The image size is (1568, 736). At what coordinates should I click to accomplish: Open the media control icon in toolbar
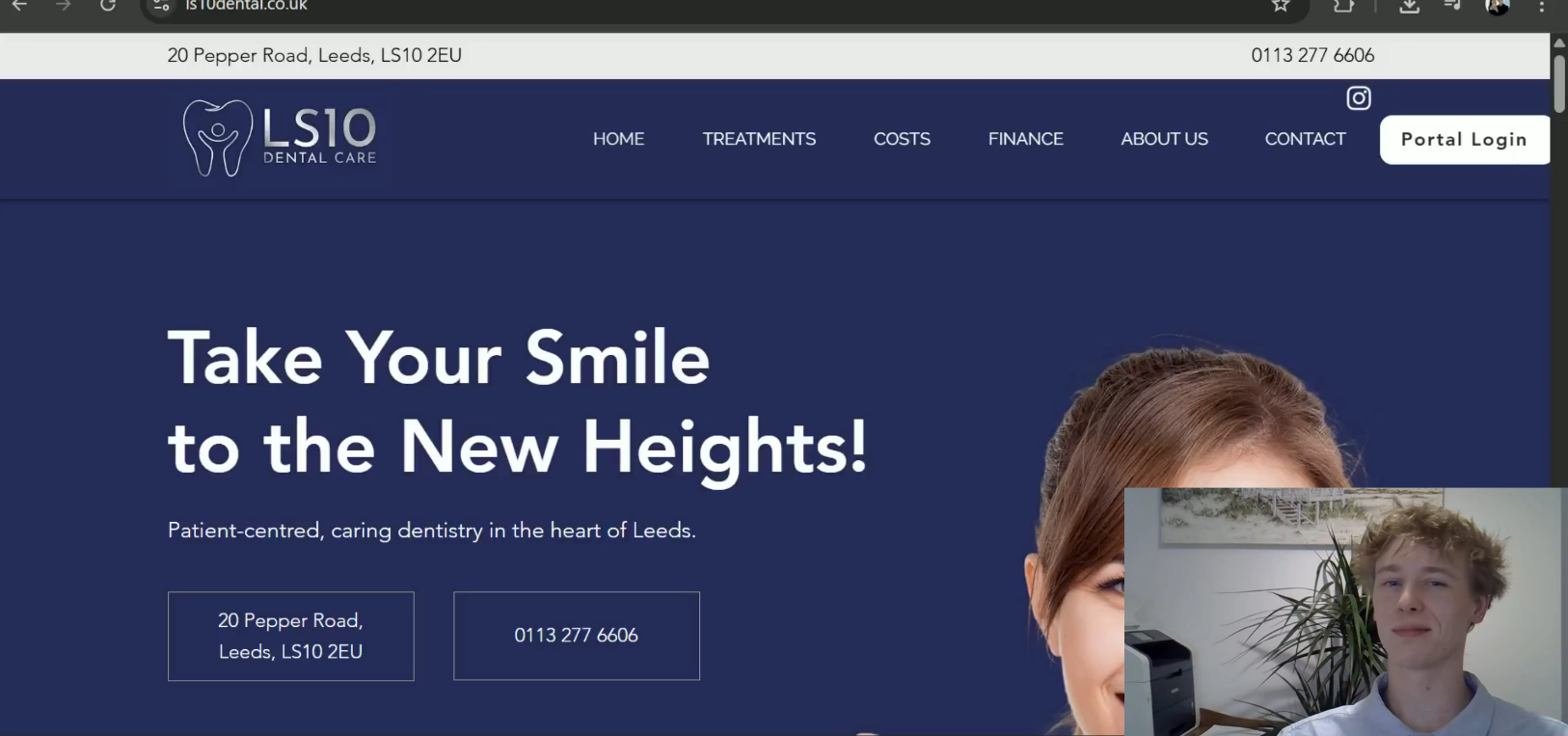point(1452,6)
